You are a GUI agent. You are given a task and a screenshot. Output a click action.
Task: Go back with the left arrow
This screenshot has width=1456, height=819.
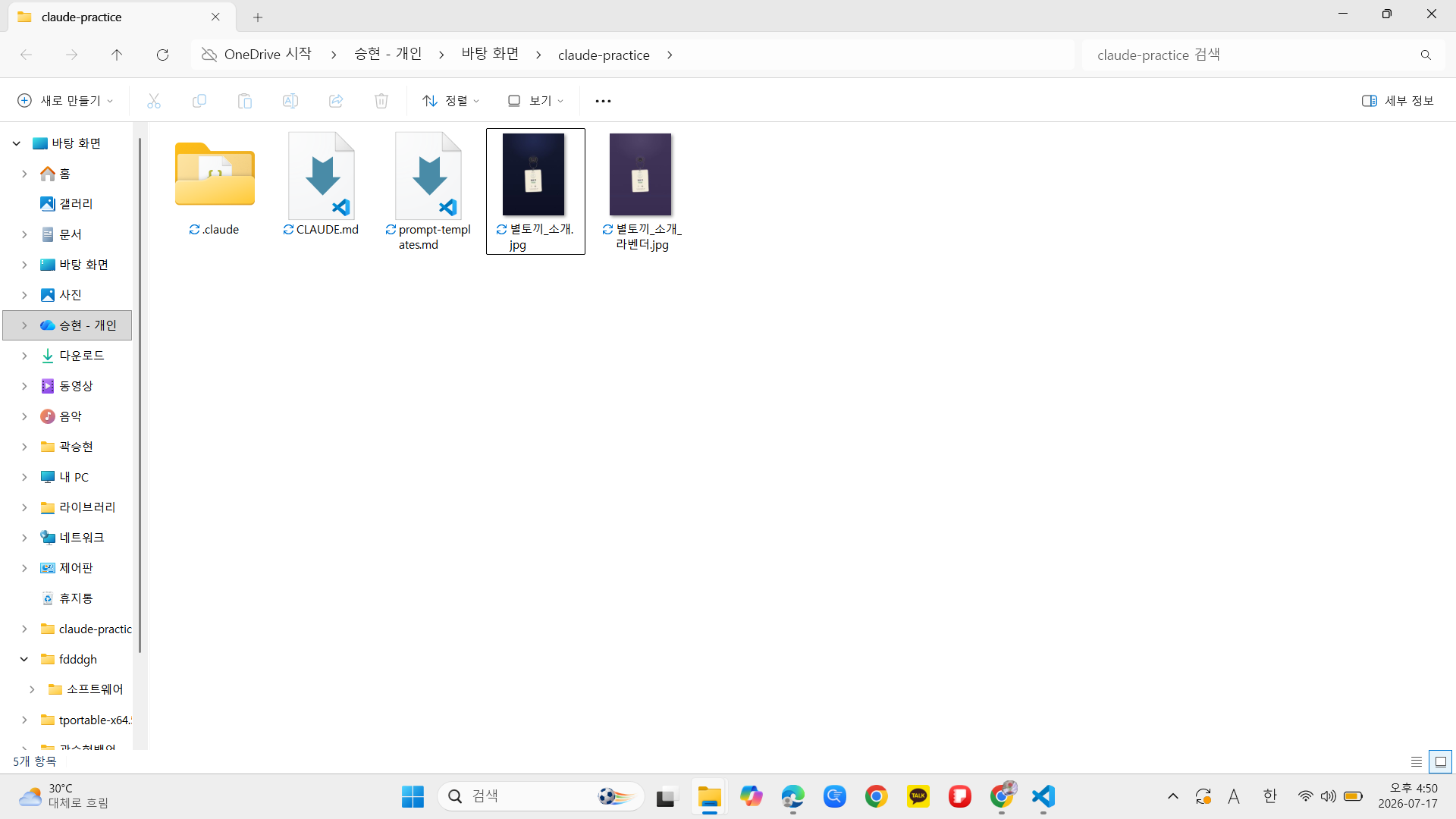[x=26, y=55]
